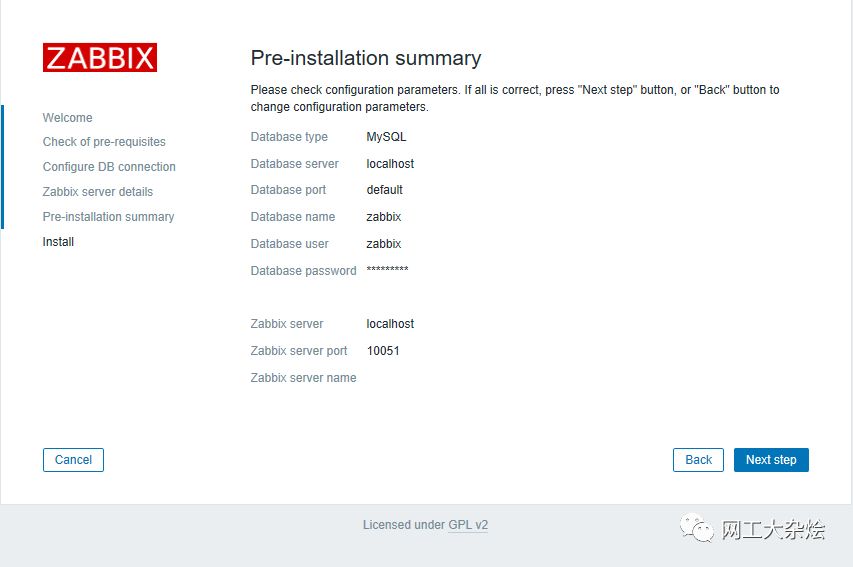Select the Install step in sidebar
The width and height of the screenshot is (853, 567).
(x=58, y=242)
